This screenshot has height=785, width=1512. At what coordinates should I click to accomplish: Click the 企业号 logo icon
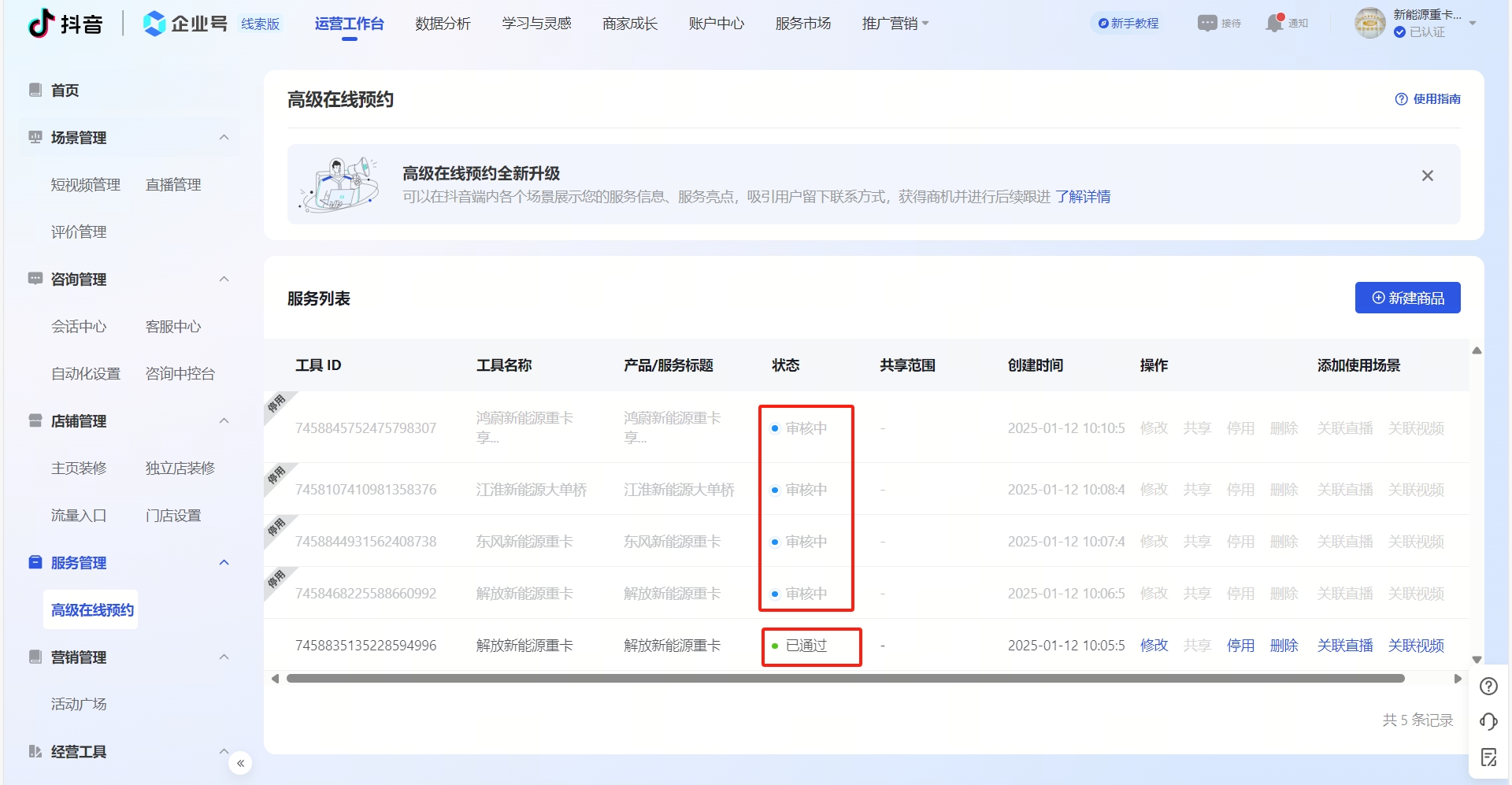[154, 24]
